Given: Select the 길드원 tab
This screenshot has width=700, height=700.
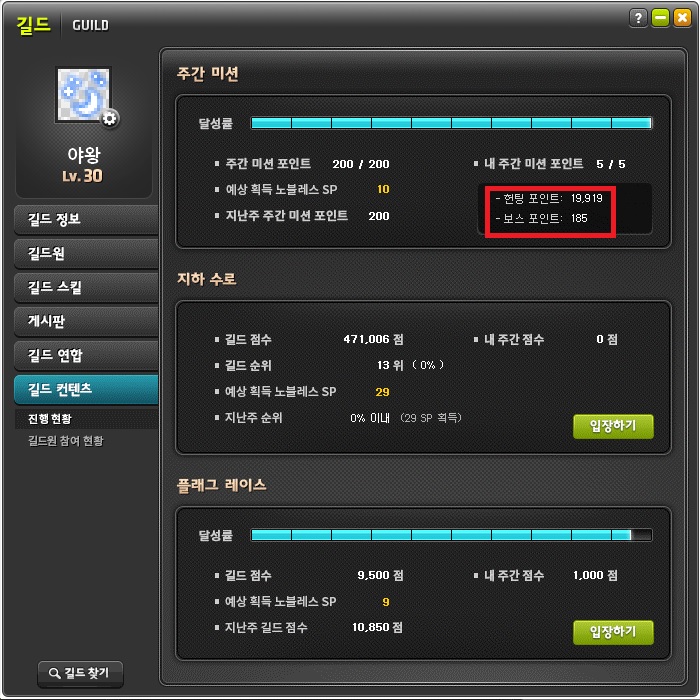Looking at the screenshot, I should 86,253.
